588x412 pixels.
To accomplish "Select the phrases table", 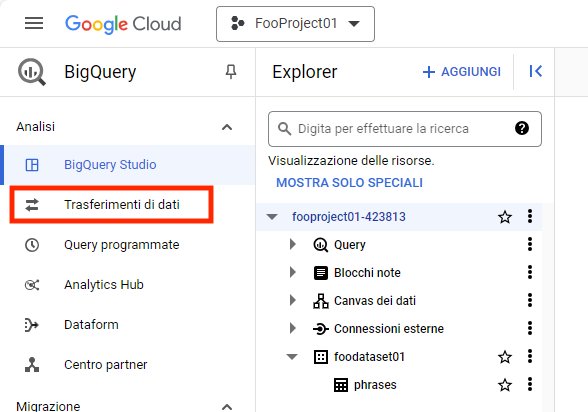I will [375, 385].
